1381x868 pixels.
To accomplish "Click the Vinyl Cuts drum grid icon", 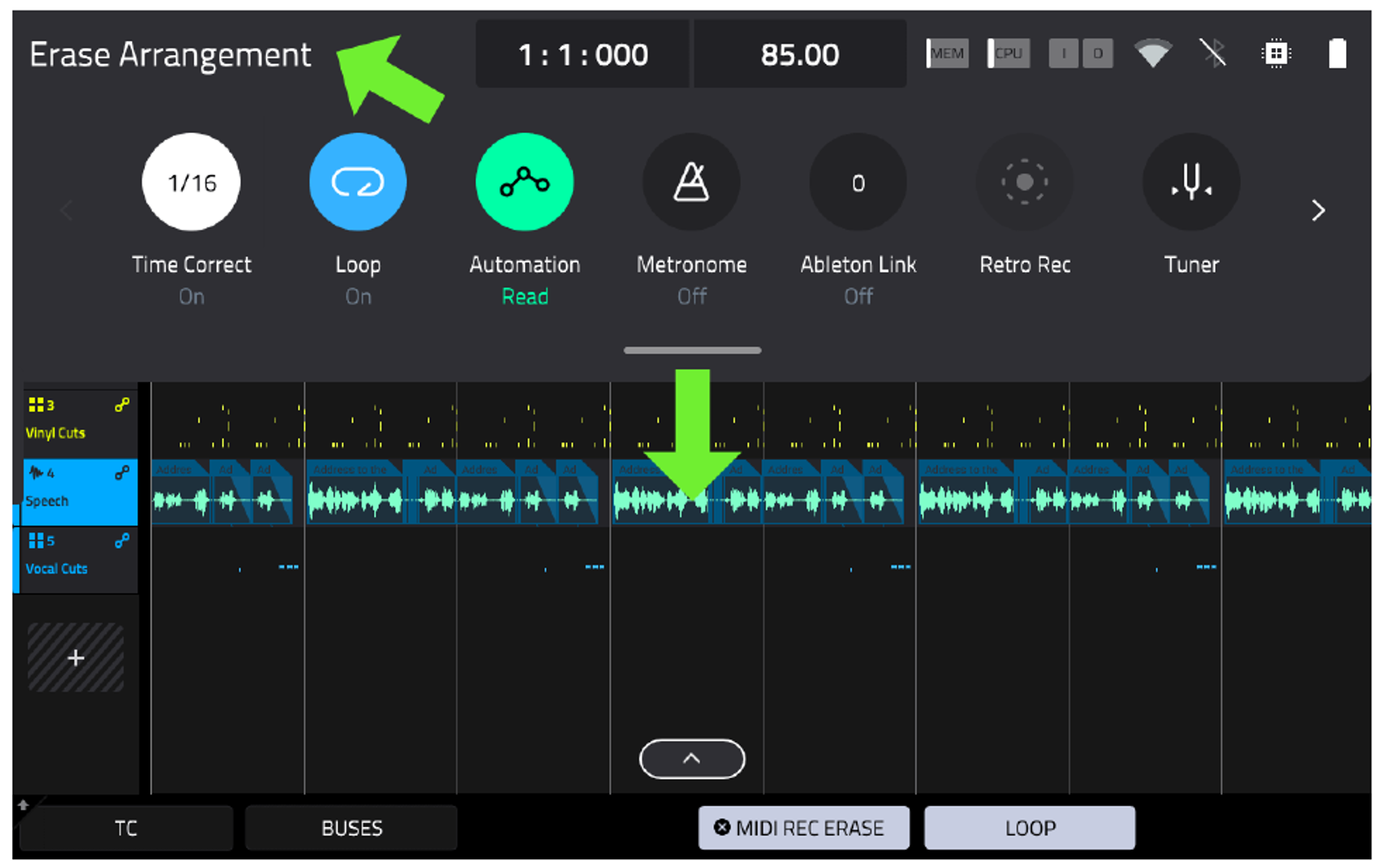I will [x=36, y=404].
